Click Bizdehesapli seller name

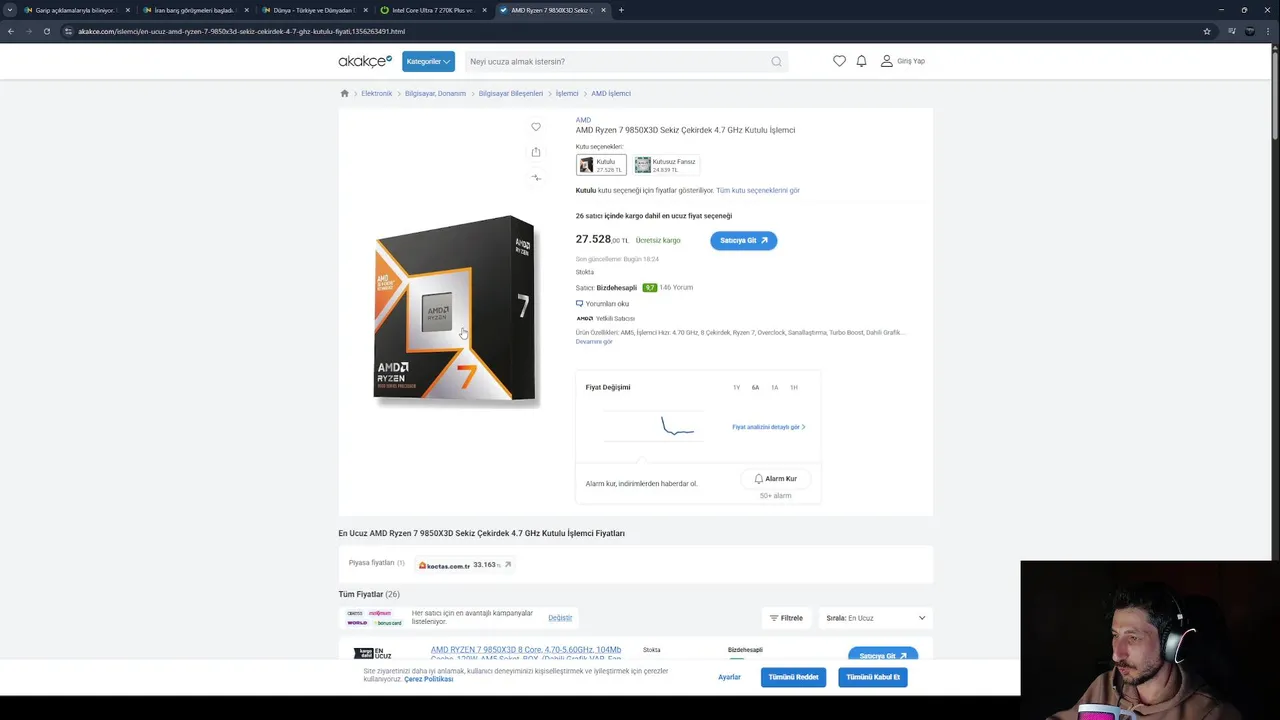tap(617, 288)
